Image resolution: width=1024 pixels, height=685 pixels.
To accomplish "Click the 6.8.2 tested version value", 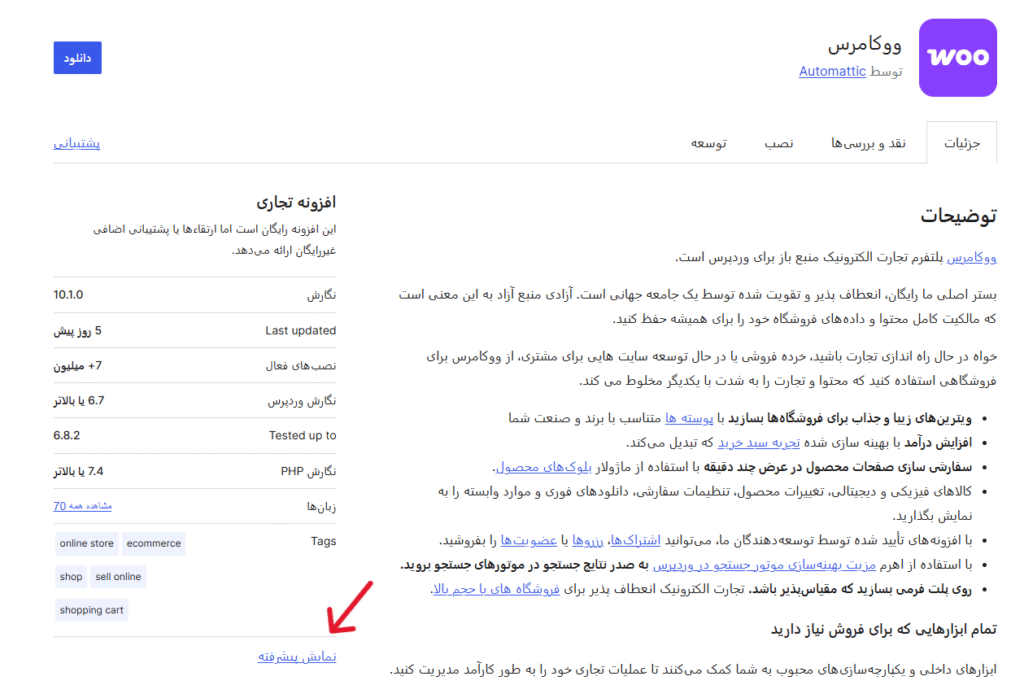I will [x=67, y=436].
